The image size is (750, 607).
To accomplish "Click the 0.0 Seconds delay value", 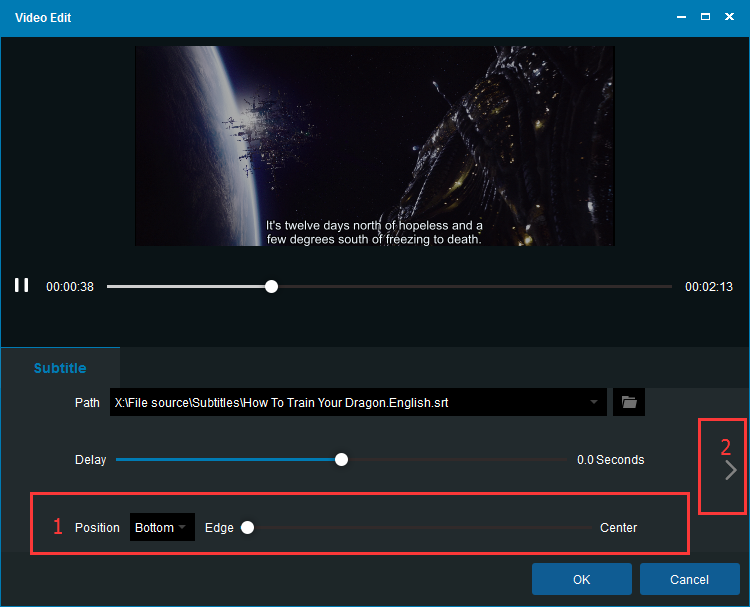I will pos(610,460).
